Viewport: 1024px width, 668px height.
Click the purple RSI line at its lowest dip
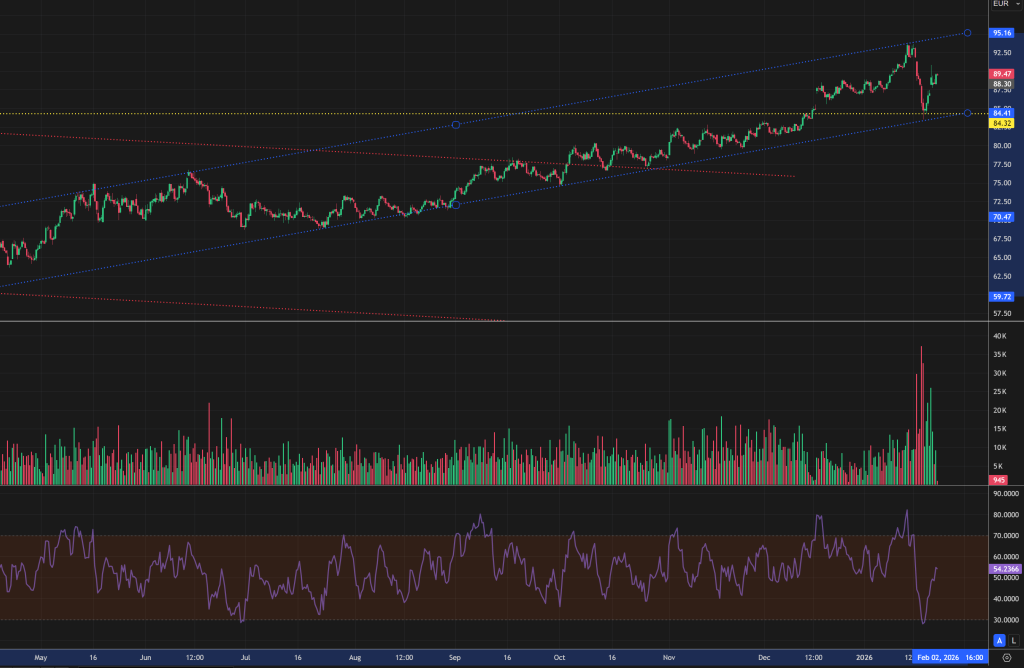(923, 623)
